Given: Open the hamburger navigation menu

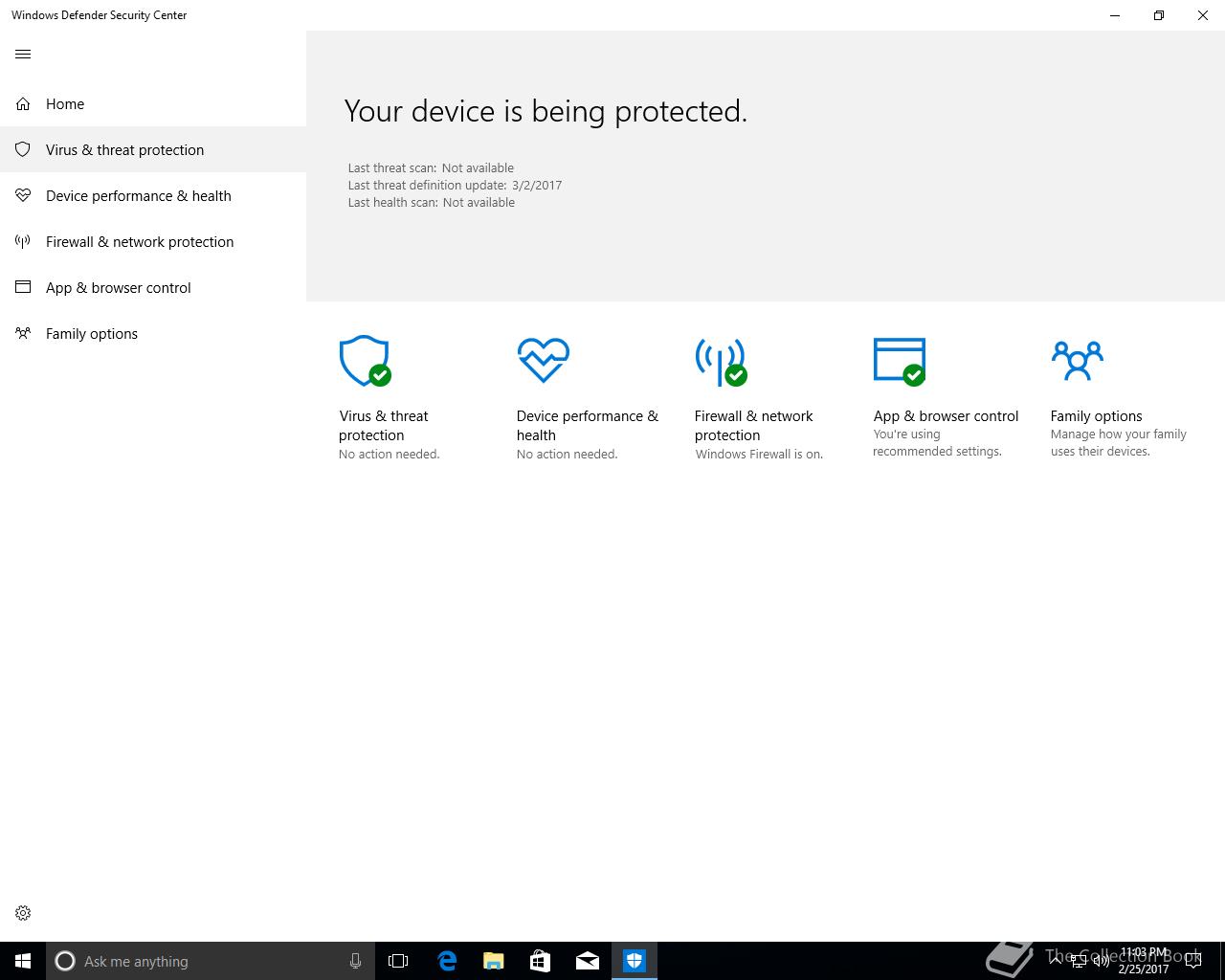Looking at the screenshot, I should pos(23,54).
